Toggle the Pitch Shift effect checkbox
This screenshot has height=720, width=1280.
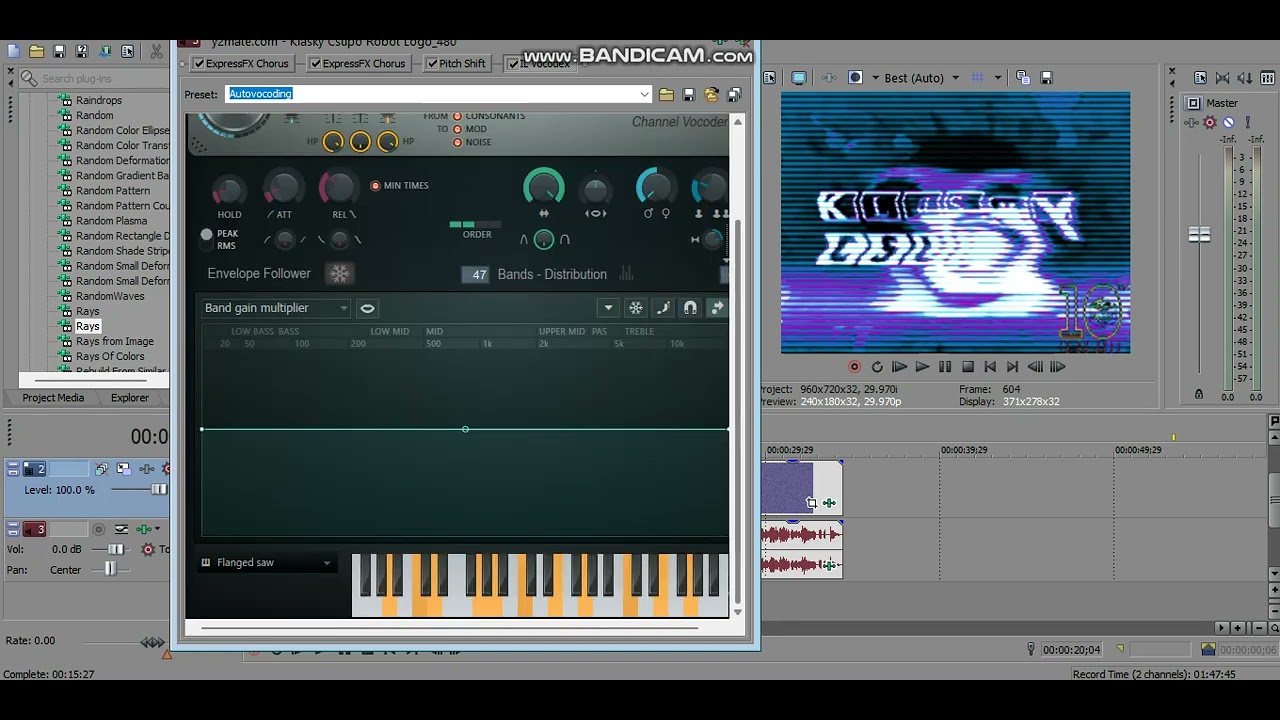pos(432,63)
